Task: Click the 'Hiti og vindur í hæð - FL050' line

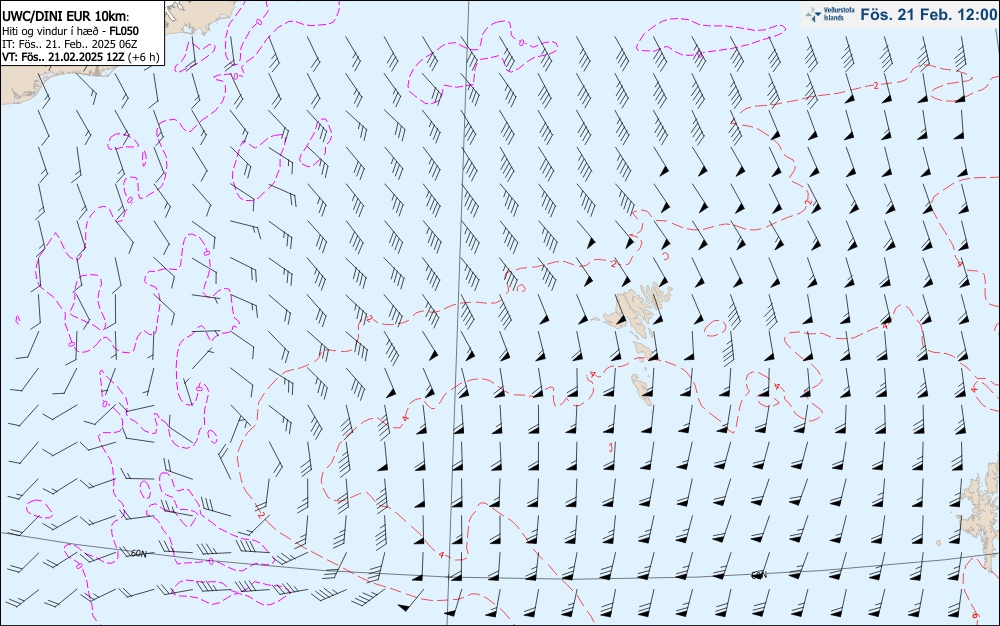Action: tap(70, 31)
